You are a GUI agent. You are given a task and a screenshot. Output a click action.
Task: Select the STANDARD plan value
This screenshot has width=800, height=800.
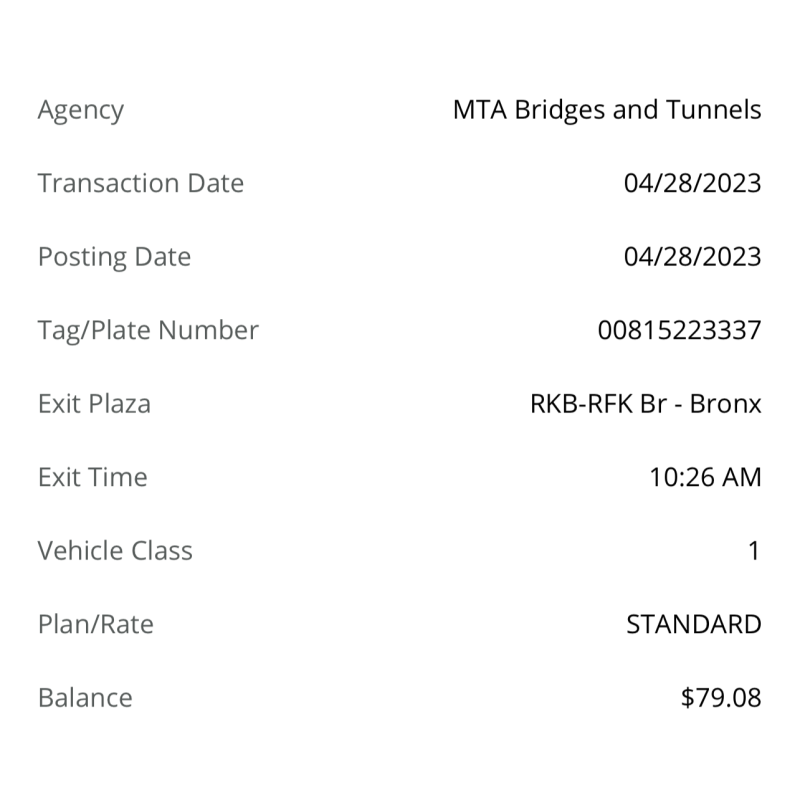click(x=694, y=624)
